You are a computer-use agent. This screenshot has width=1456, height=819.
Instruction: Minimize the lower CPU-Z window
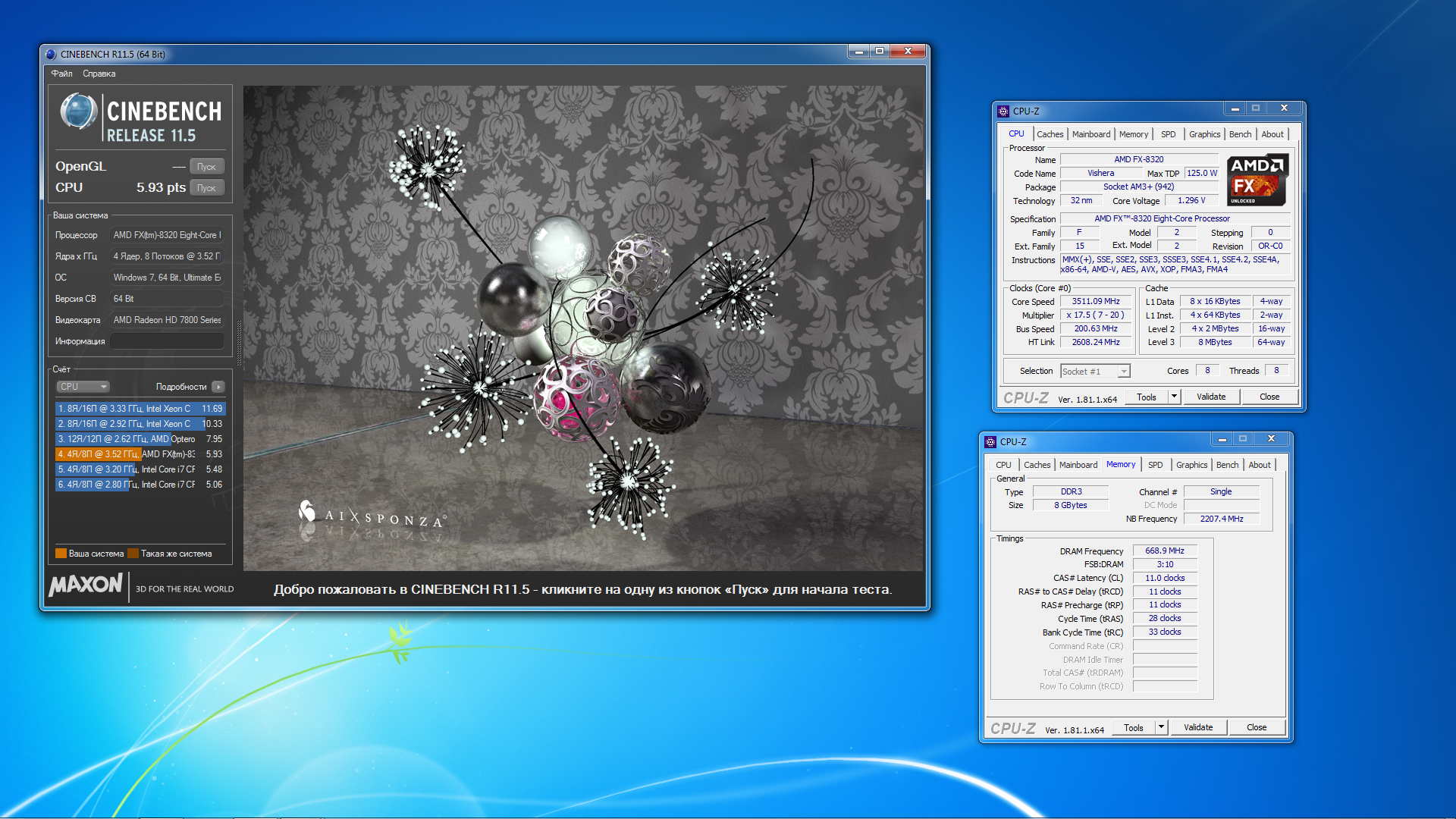(1222, 439)
